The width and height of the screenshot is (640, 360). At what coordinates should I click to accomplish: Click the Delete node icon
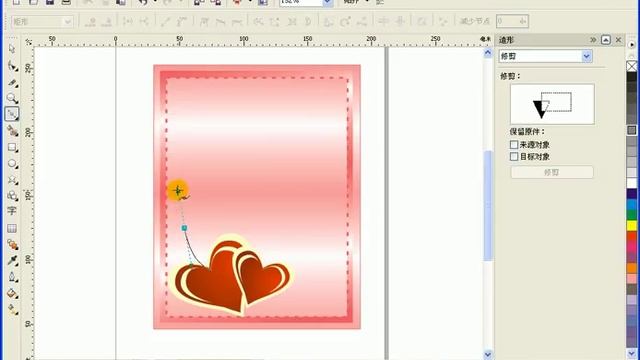[107, 22]
